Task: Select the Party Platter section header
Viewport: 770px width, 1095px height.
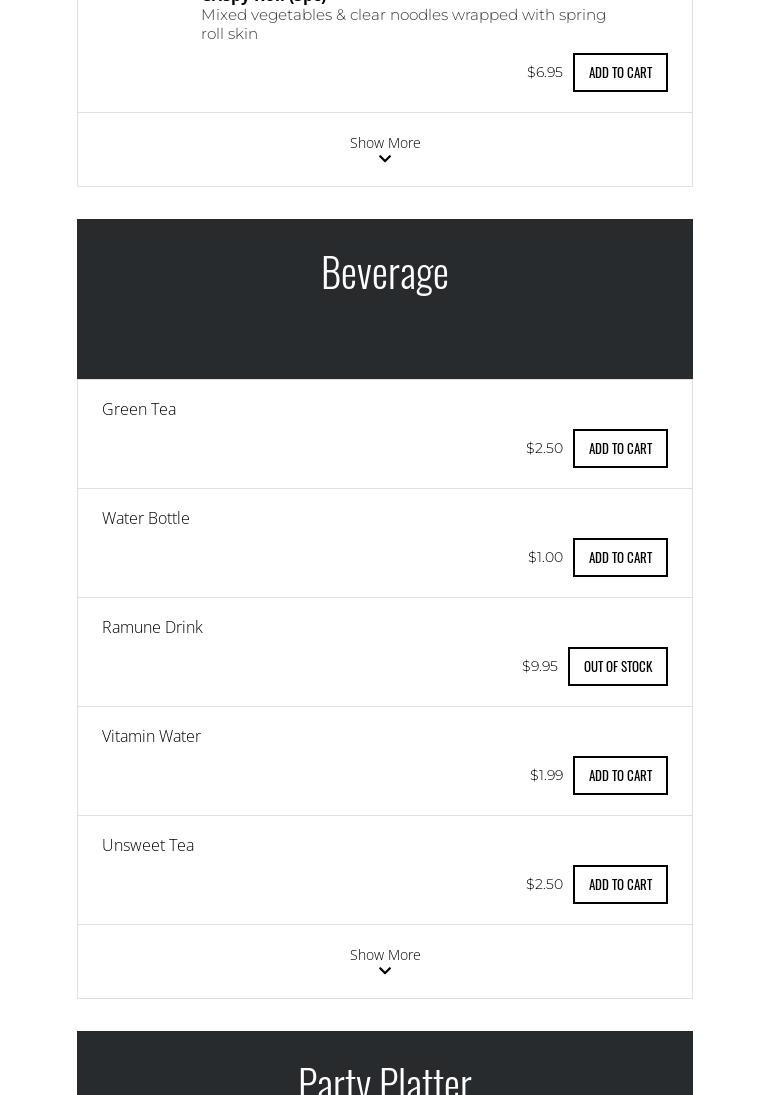Action: tap(385, 1063)
